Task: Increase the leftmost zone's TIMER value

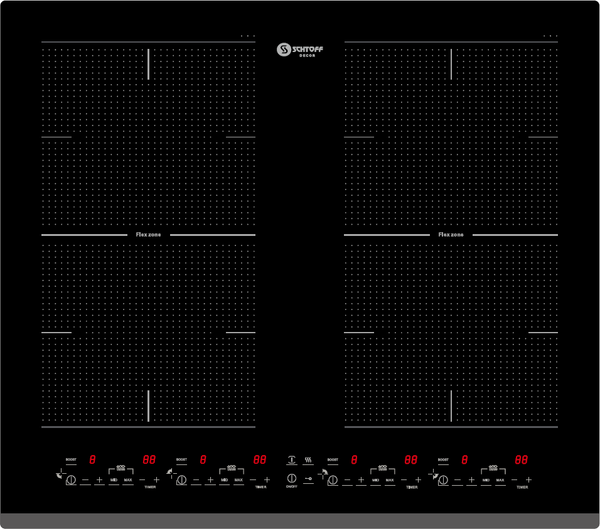Action: (x=156, y=480)
